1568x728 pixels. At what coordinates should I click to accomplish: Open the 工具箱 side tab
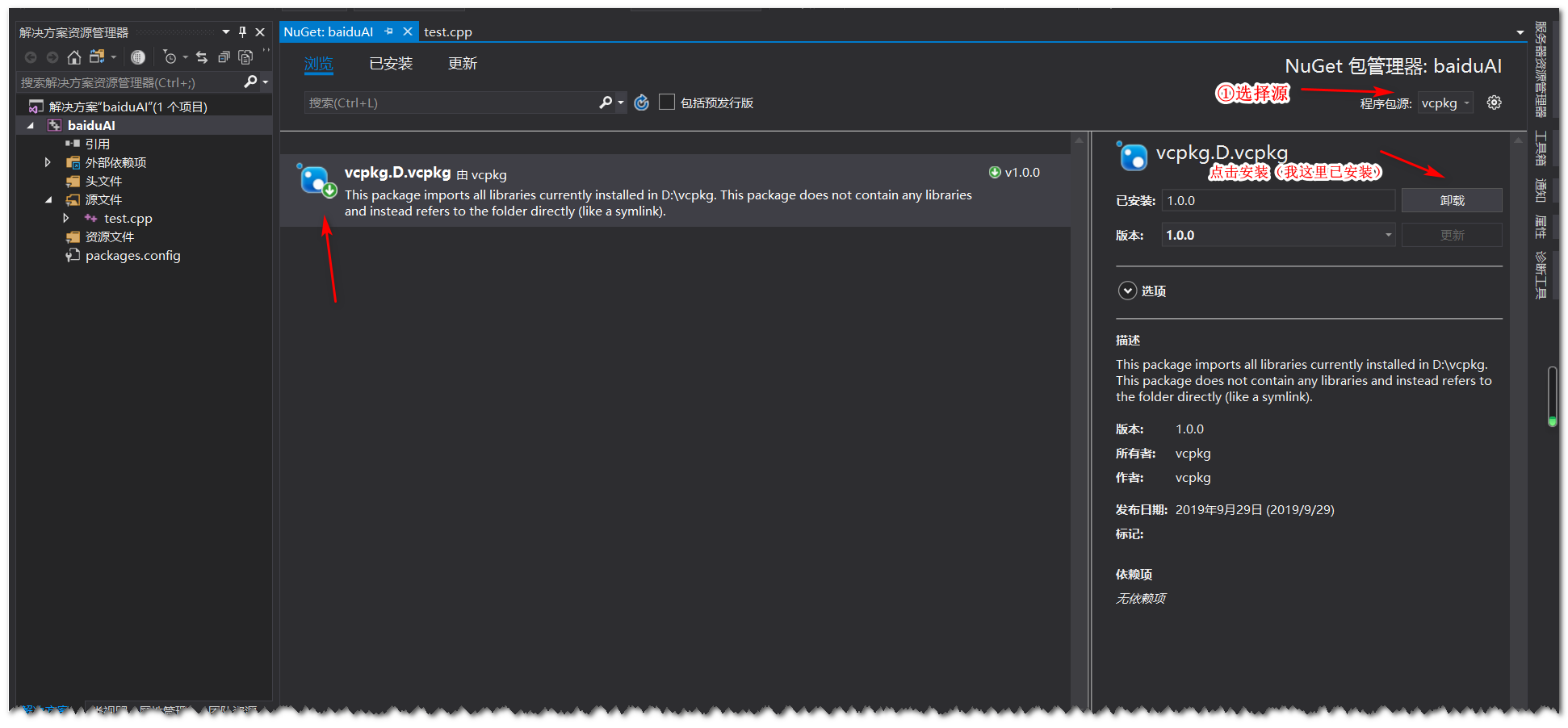tap(1541, 148)
